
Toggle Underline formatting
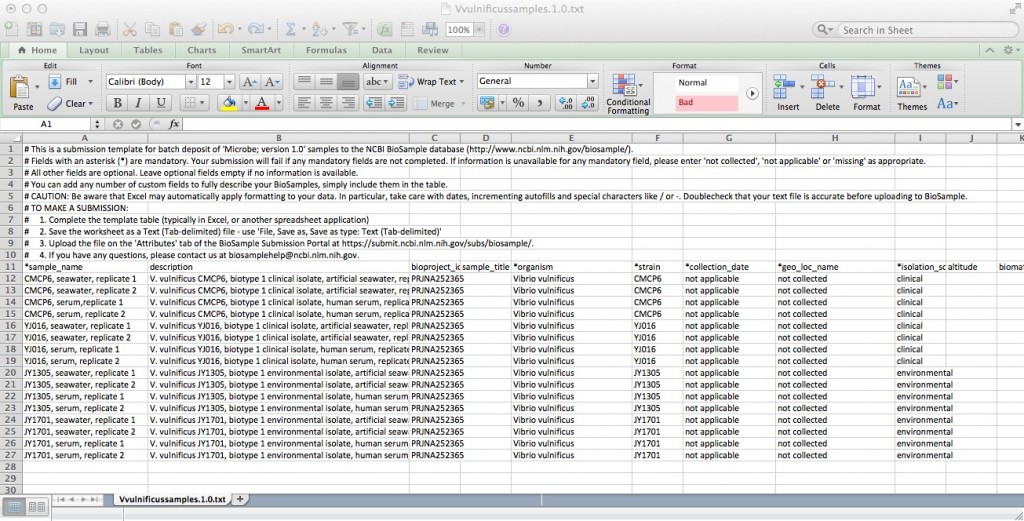click(x=161, y=103)
